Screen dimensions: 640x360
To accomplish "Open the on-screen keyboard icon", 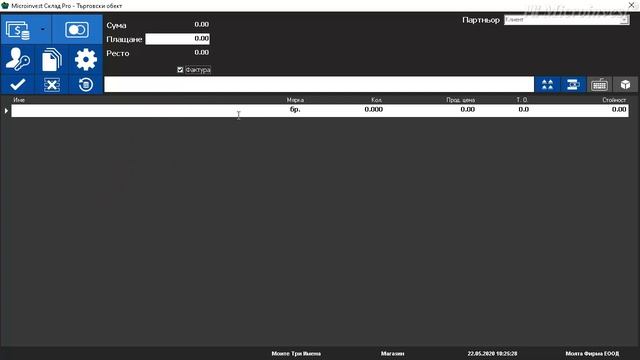I will coord(599,84).
